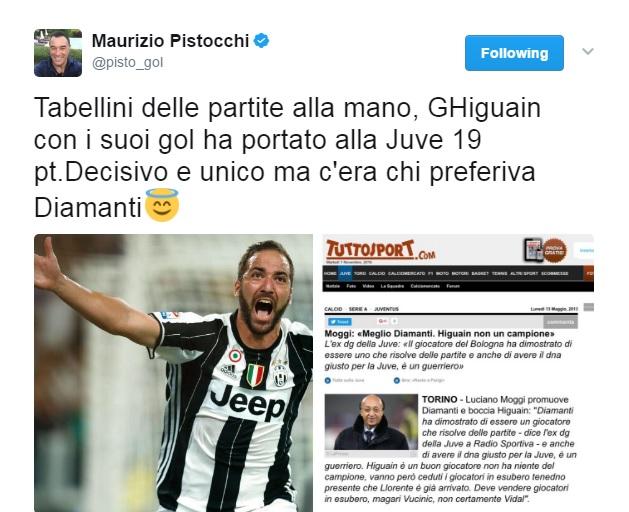Click the SERIE A breadcrumb link
Screen dimensions: 629x512
(x=358, y=309)
